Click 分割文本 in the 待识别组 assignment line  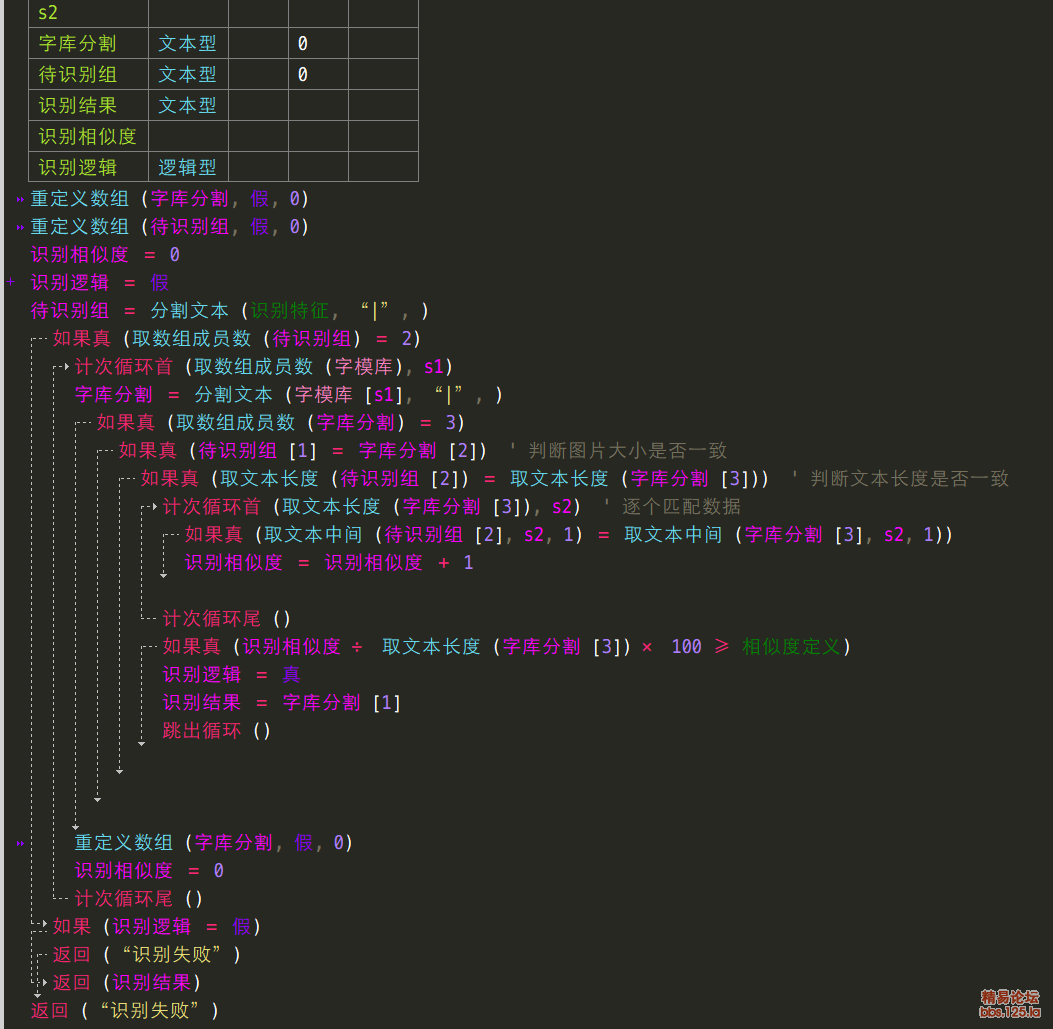pos(189,311)
